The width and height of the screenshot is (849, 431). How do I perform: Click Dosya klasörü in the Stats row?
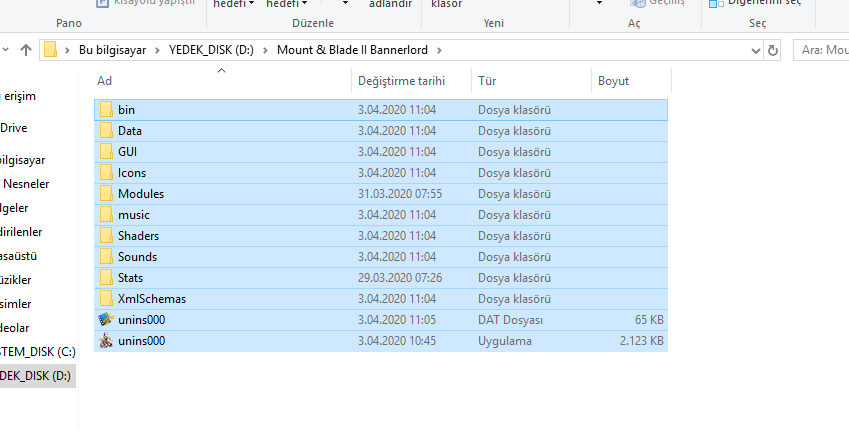514,278
